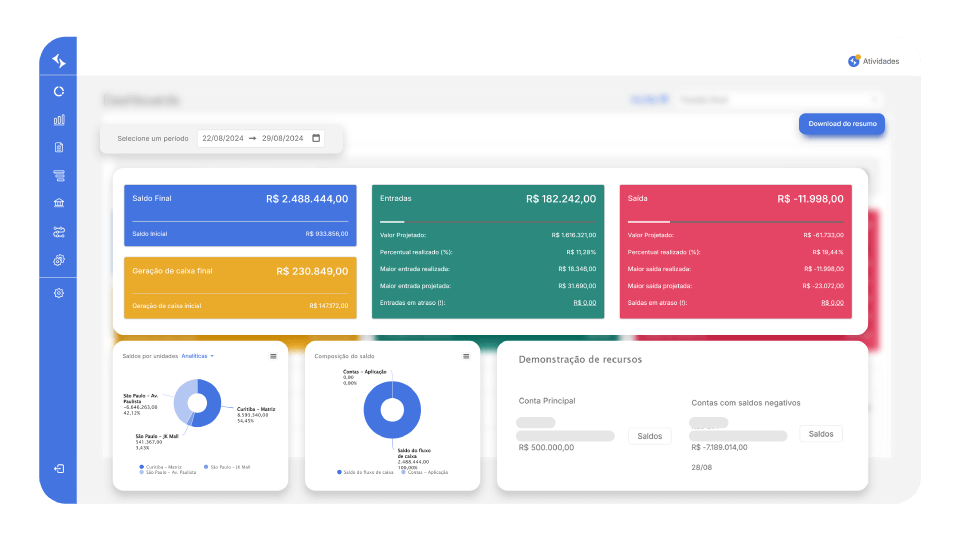
Task: Open the document report icon in sidebar
Action: [x=59, y=147]
